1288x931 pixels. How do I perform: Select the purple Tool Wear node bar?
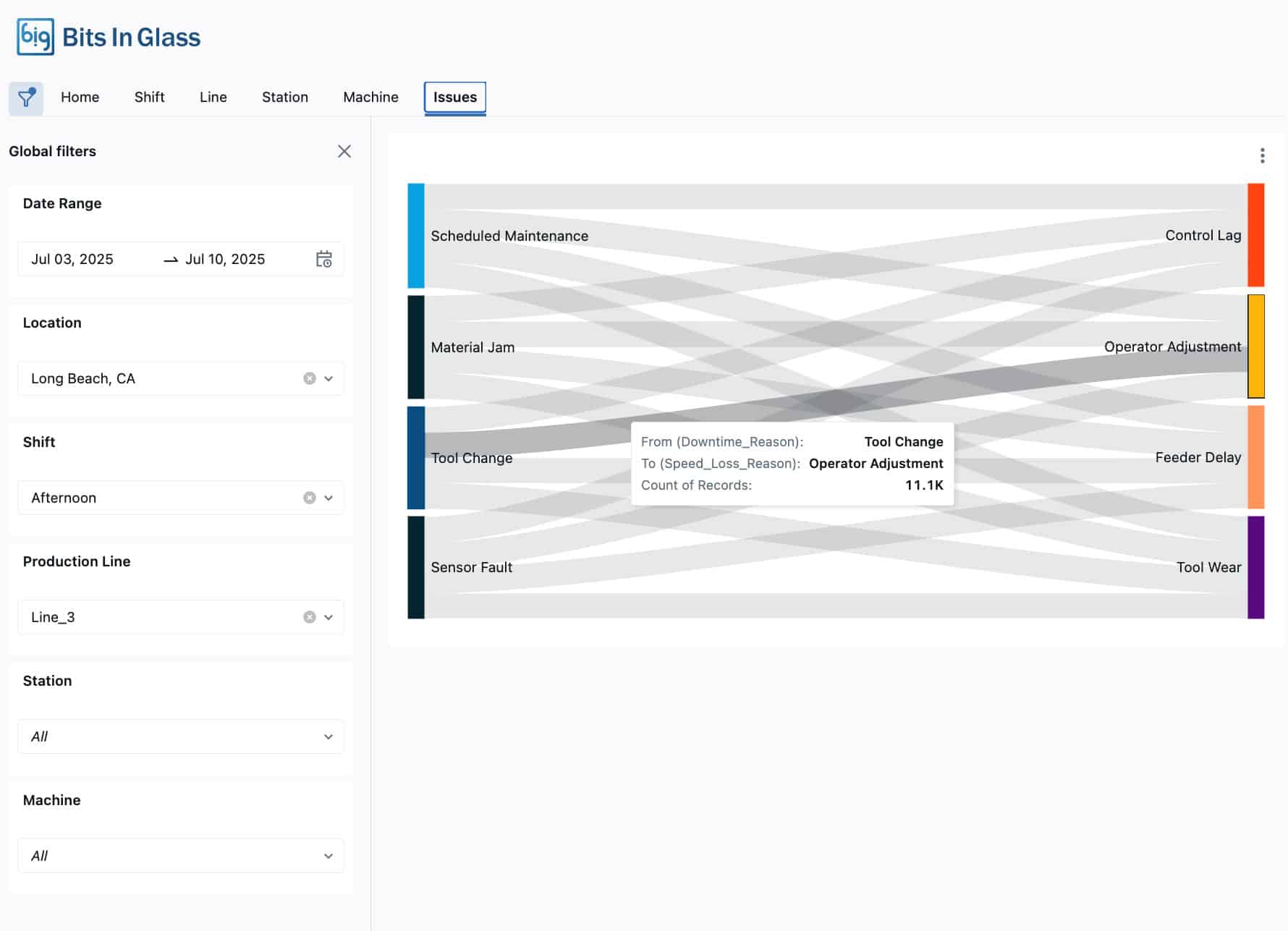(x=1255, y=567)
